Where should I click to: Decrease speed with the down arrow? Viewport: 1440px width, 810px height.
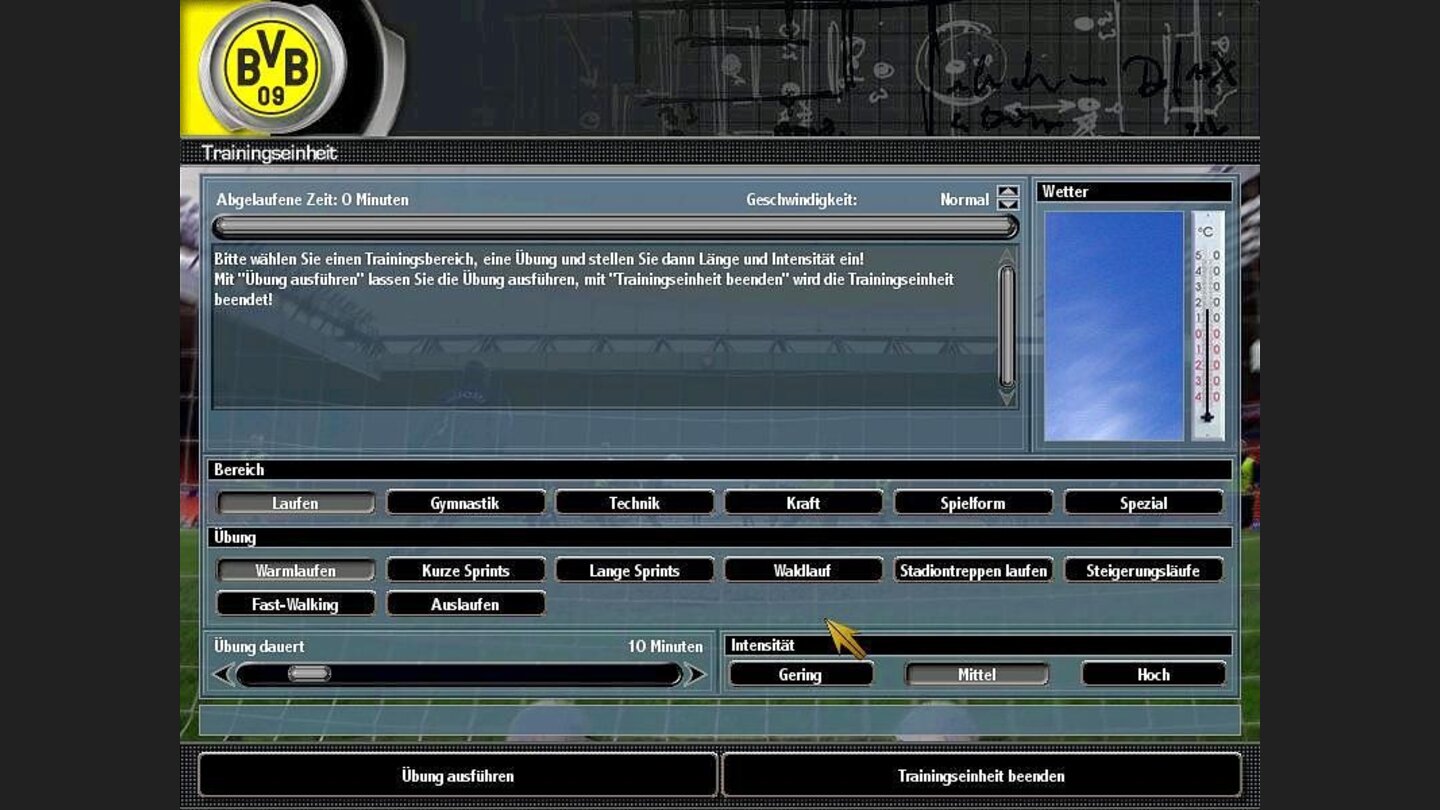pyautogui.click(x=1008, y=205)
